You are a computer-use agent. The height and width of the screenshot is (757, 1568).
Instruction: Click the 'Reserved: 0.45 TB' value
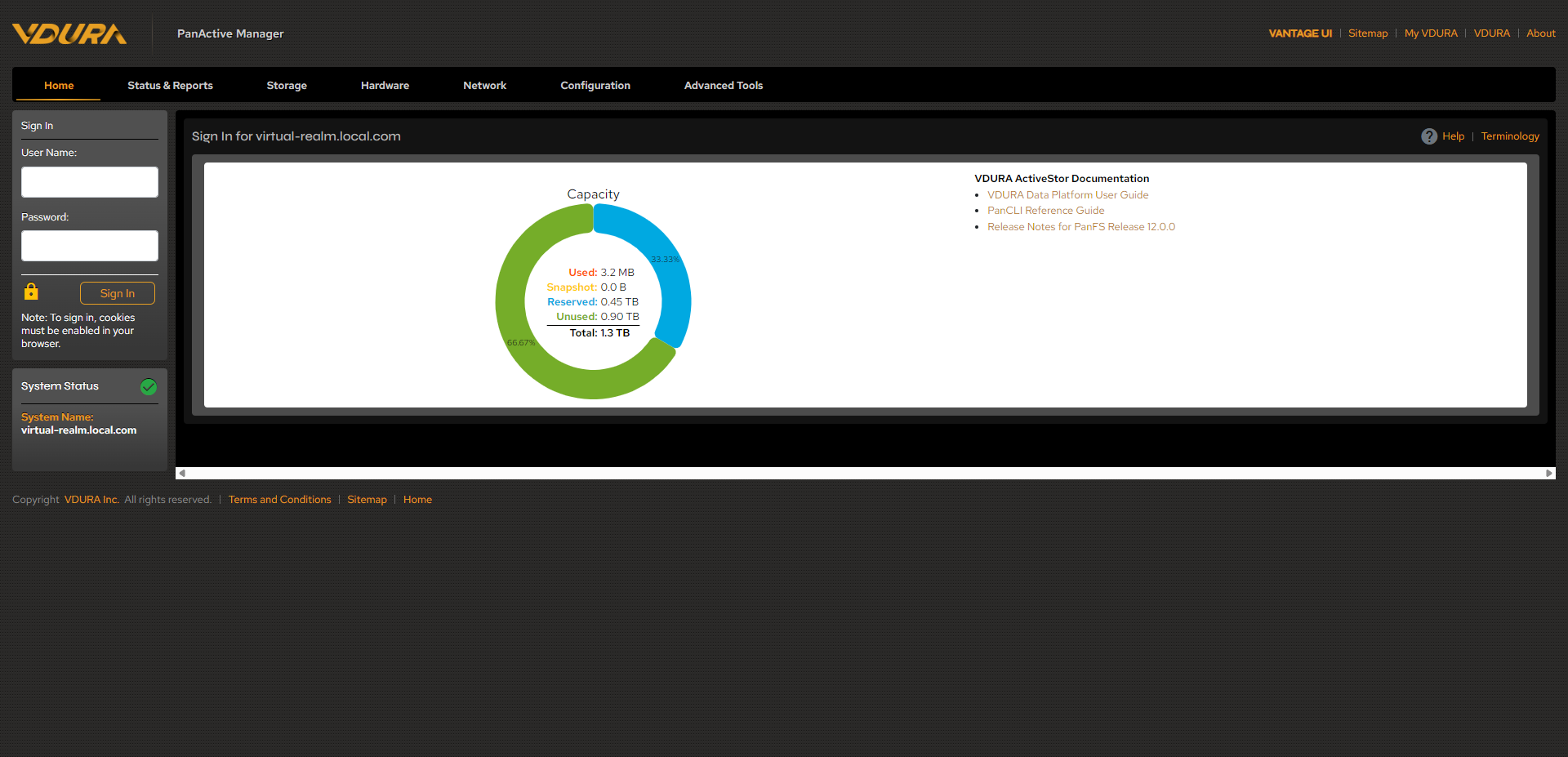(x=593, y=302)
